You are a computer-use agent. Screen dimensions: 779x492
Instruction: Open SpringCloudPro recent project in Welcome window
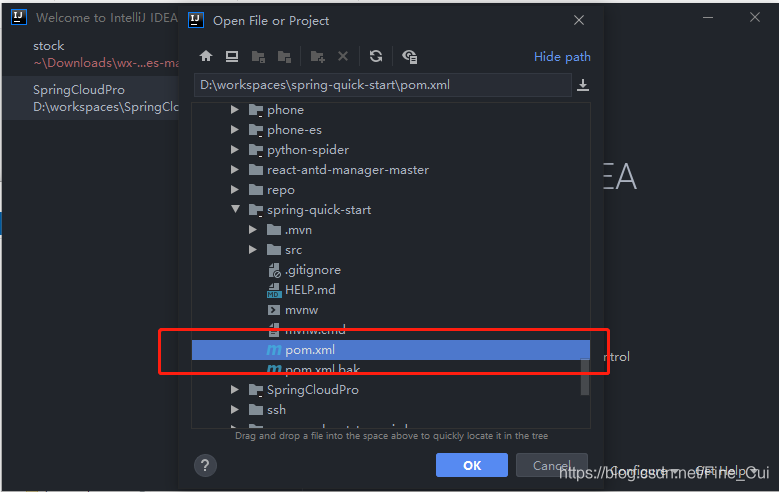[x=92, y=98]
